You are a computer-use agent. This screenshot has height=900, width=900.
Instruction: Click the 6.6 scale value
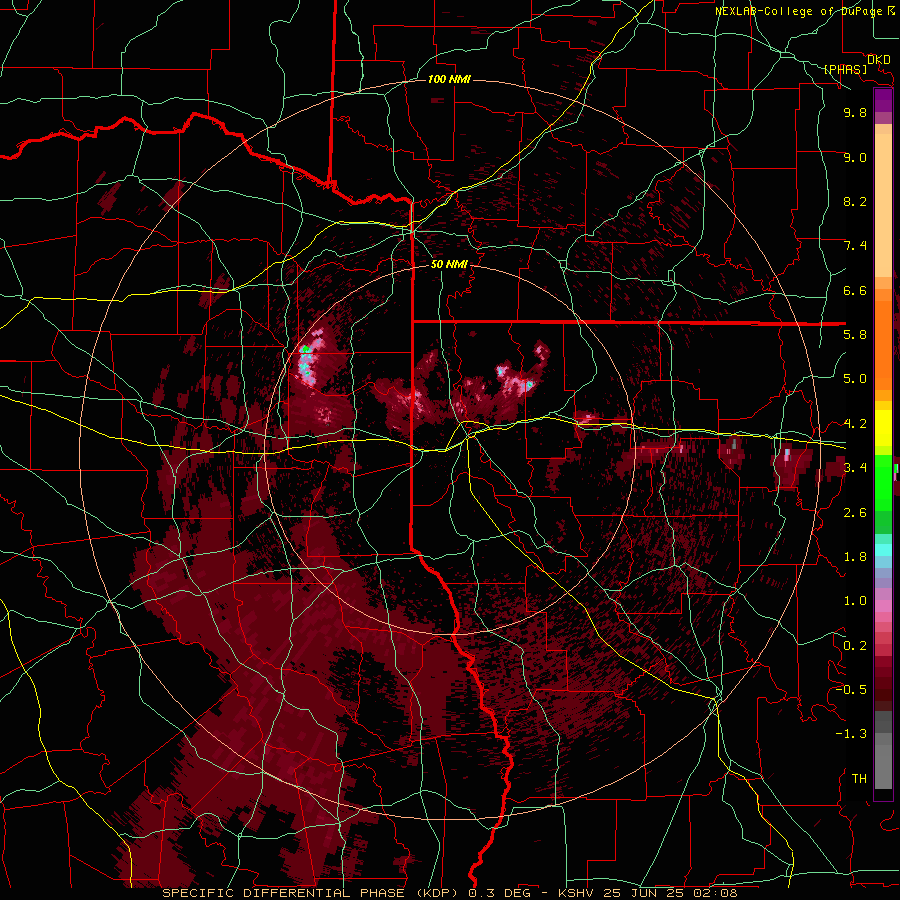point(855,290)
